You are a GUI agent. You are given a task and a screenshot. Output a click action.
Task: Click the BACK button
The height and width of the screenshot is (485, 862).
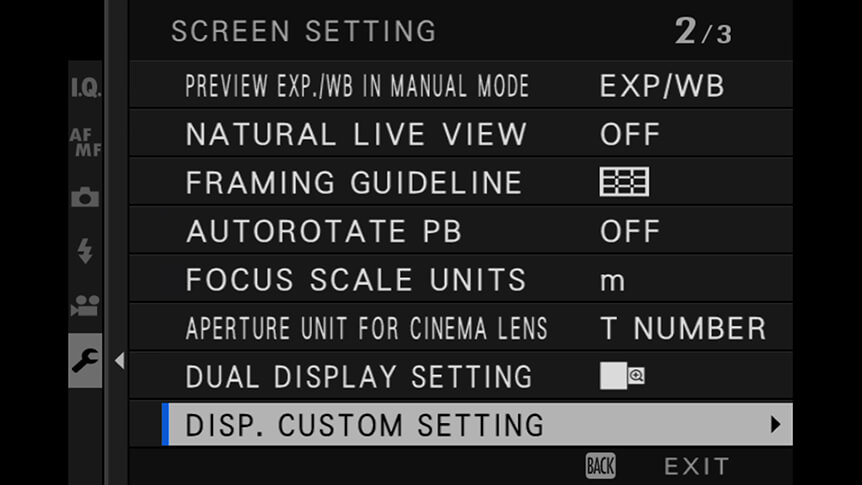tap(600, 466)
